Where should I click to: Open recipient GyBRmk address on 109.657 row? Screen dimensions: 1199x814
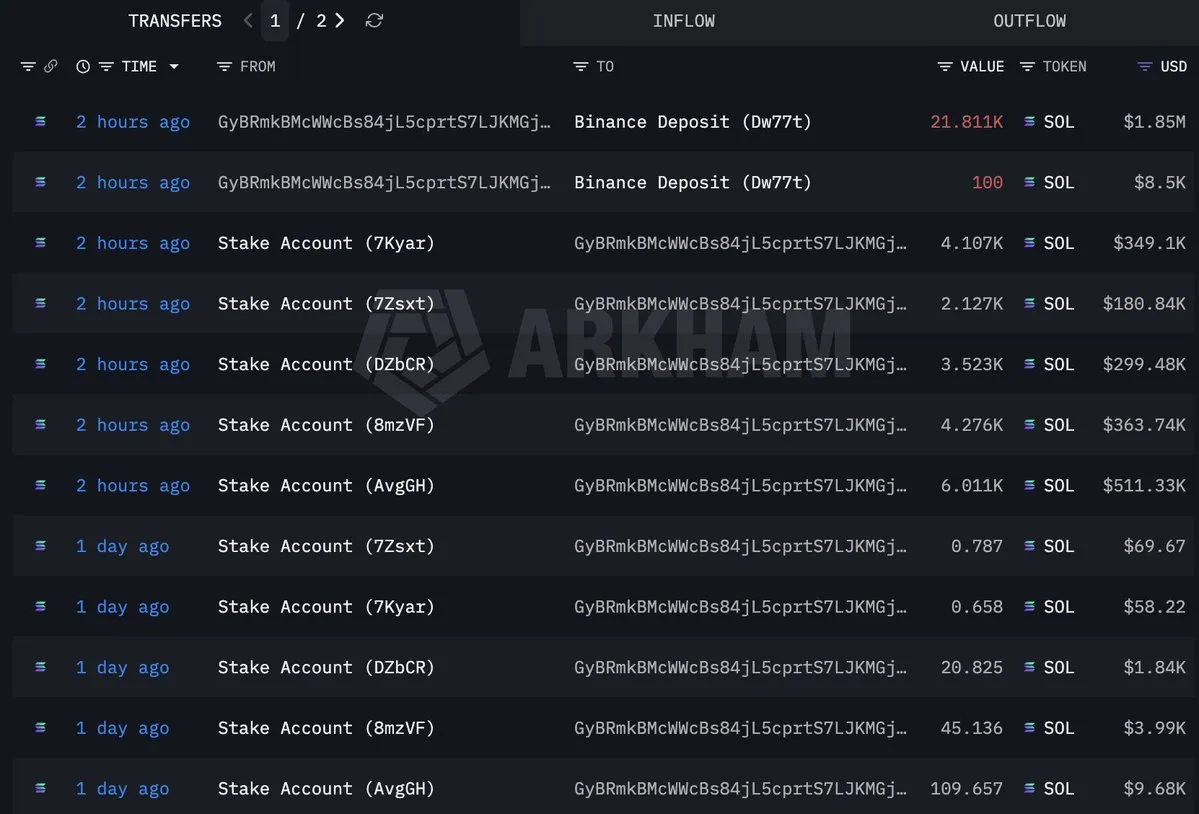[x=740, y=788]
